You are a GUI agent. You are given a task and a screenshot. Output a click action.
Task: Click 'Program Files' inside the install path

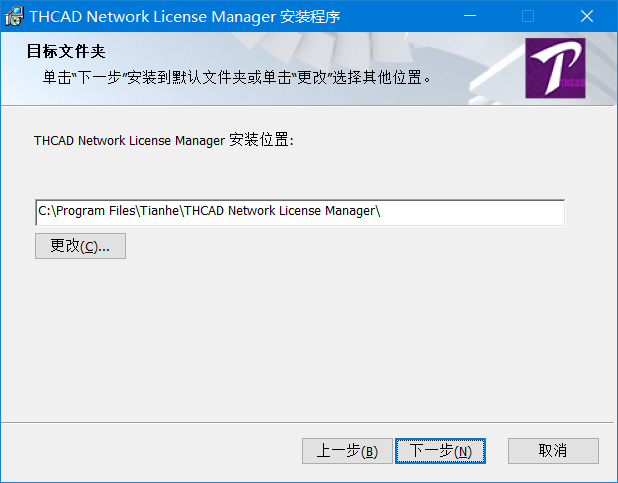pyautogui.click(x=96, y=211)
